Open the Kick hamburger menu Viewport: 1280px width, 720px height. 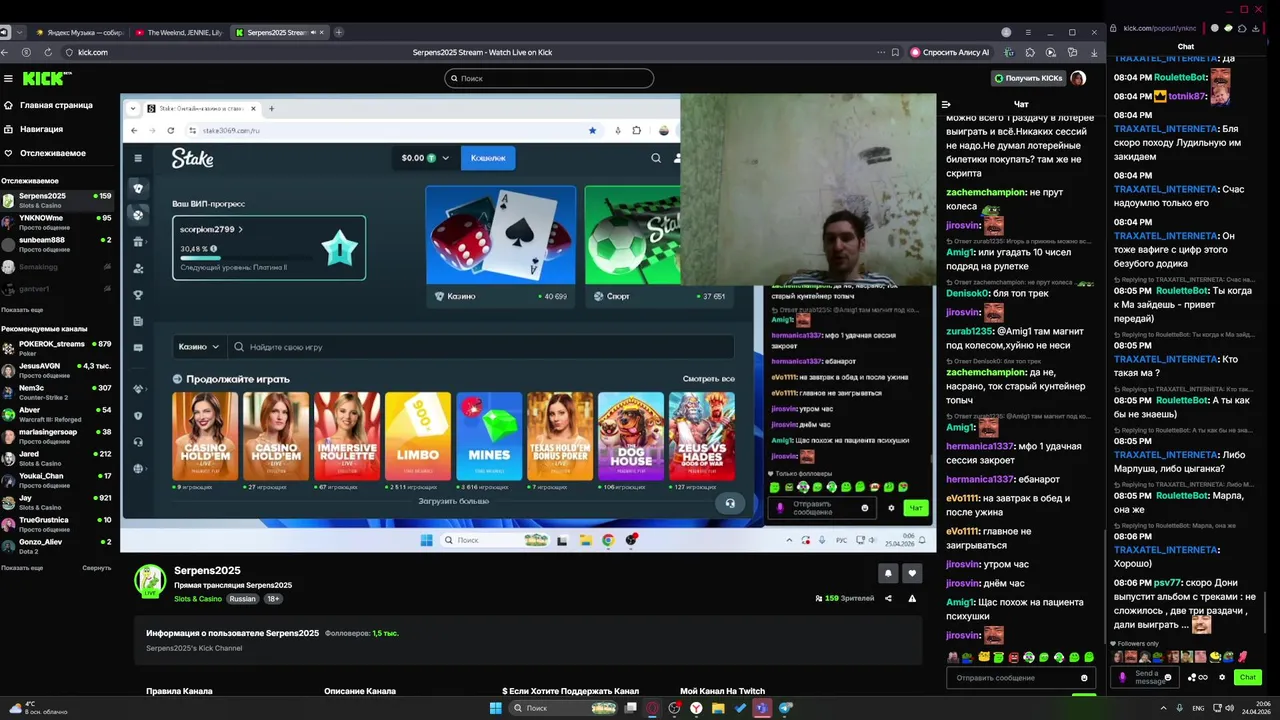pos(8,79)
